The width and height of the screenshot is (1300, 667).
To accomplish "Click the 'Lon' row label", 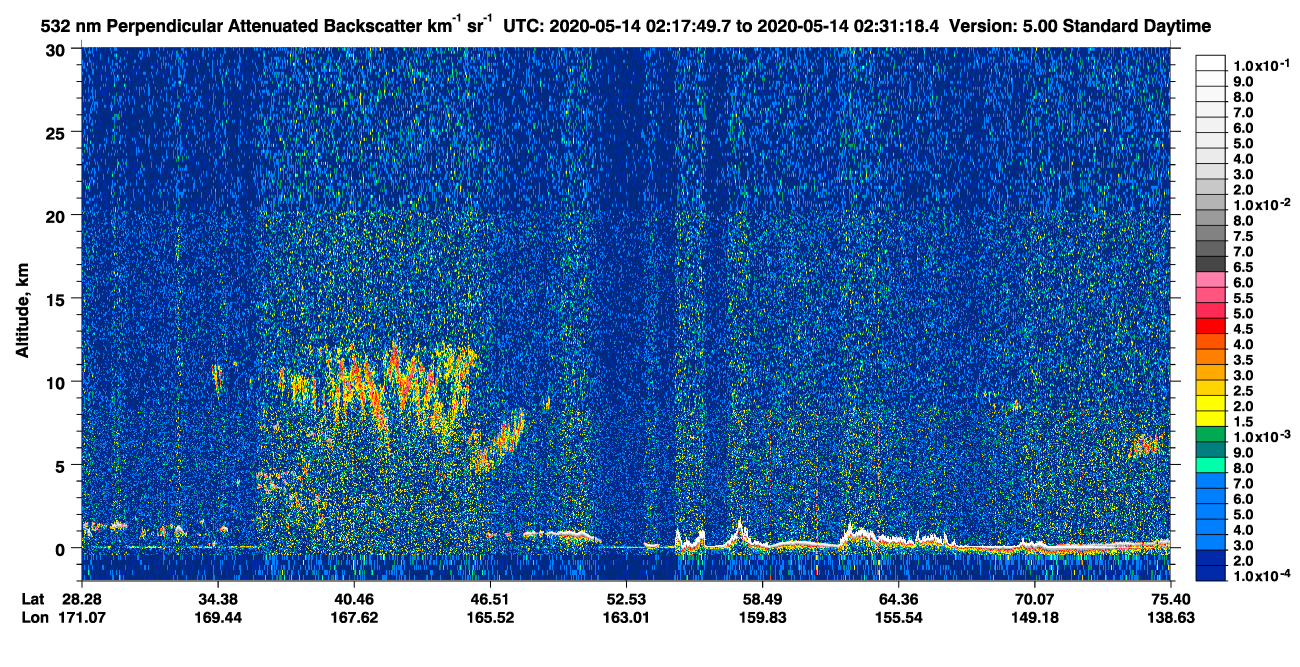I will tap(33, 617).
